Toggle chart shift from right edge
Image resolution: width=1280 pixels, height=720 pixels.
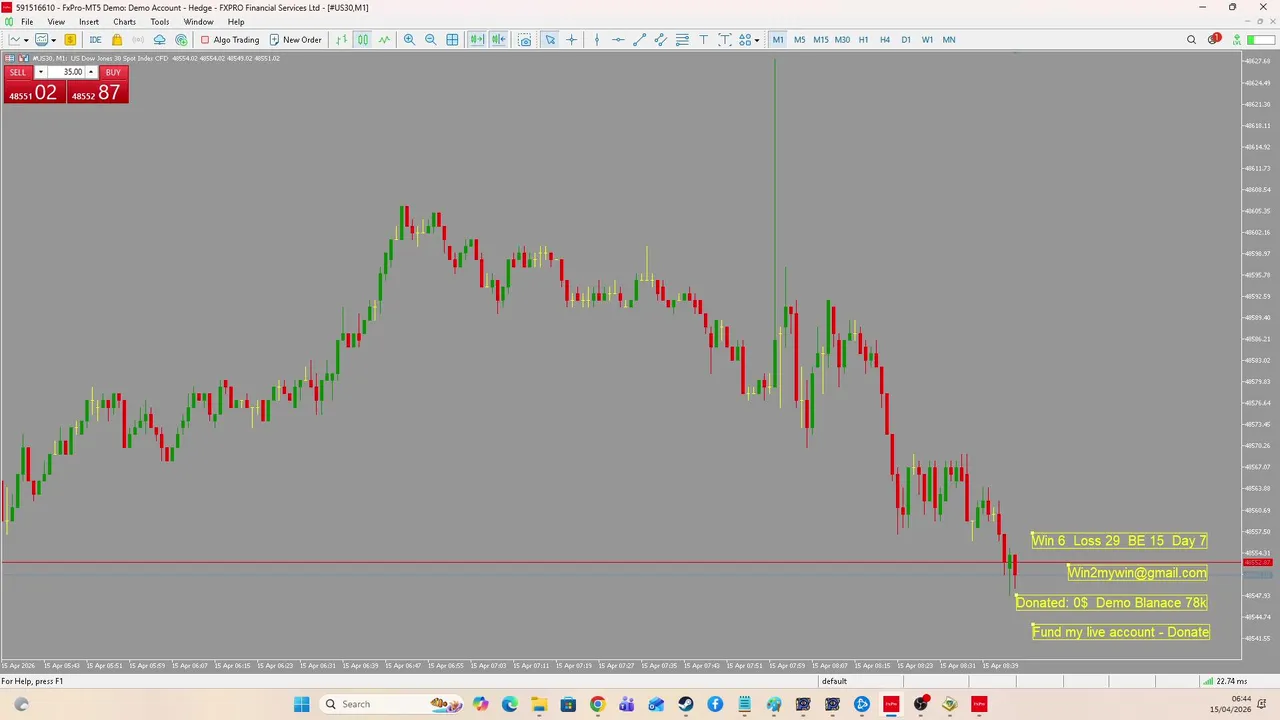pyautogui.click(x=498, y=40)
